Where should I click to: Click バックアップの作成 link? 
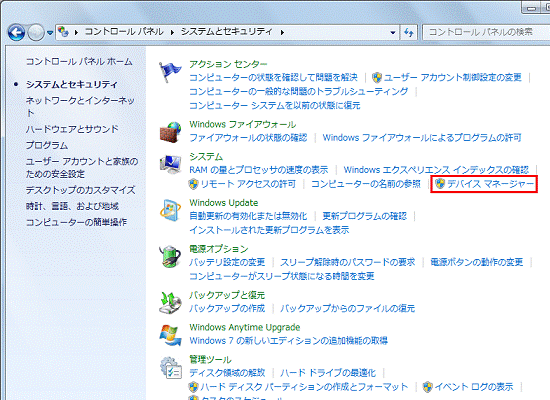coord(227,308)
